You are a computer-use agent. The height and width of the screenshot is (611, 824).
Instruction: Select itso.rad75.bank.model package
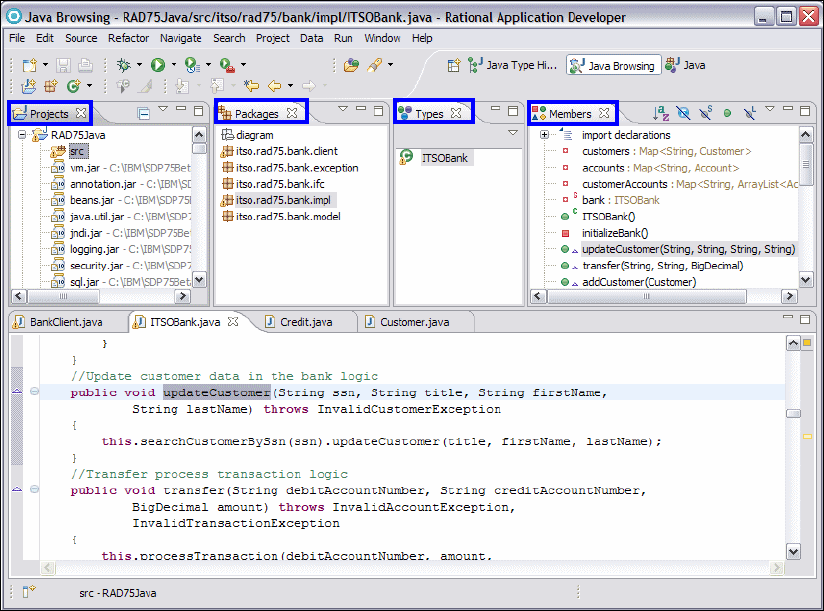(x=288, y=217)
